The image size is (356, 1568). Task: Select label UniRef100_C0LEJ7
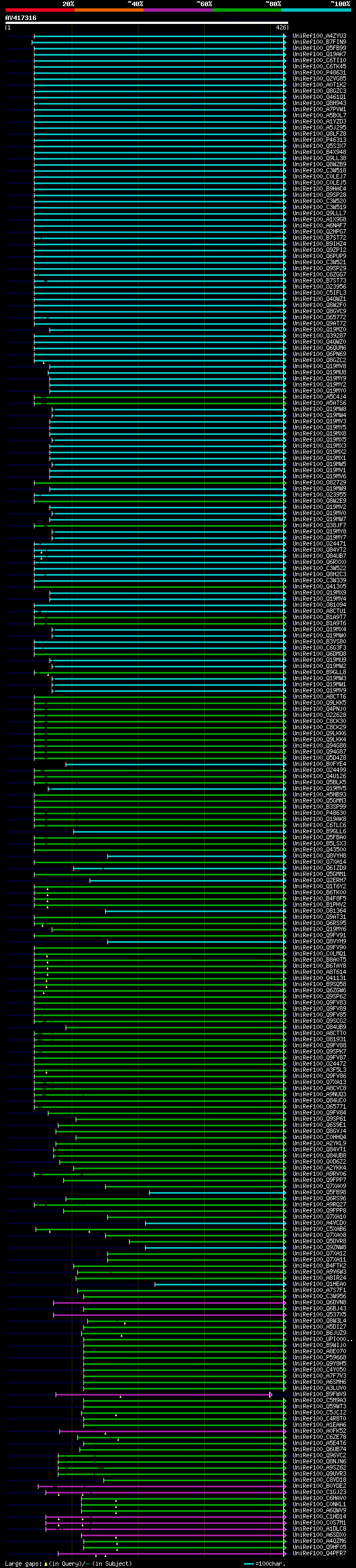[319, 176]
